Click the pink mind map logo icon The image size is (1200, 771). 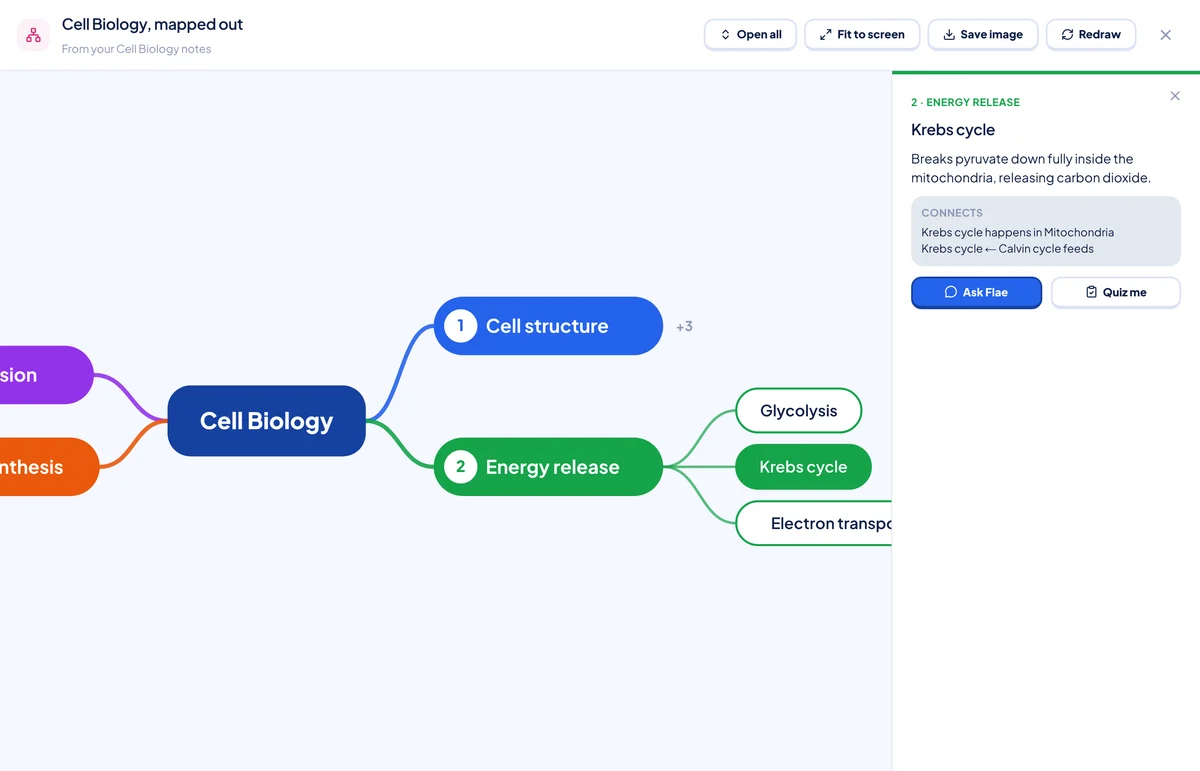33,35
